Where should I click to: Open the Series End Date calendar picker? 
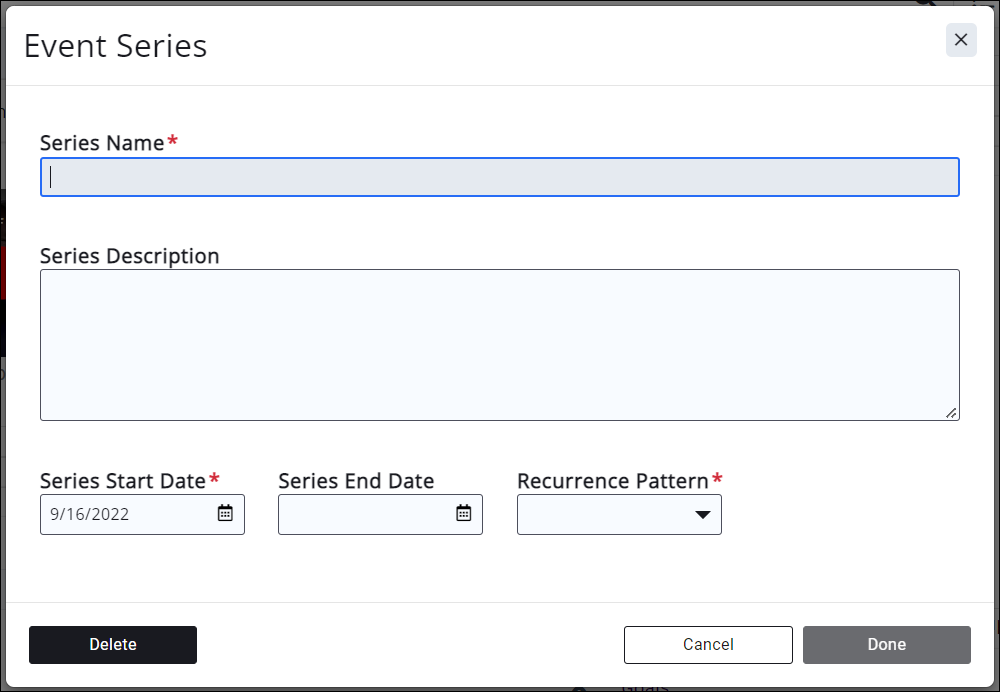pyautogui.click(x=464, y=514)
